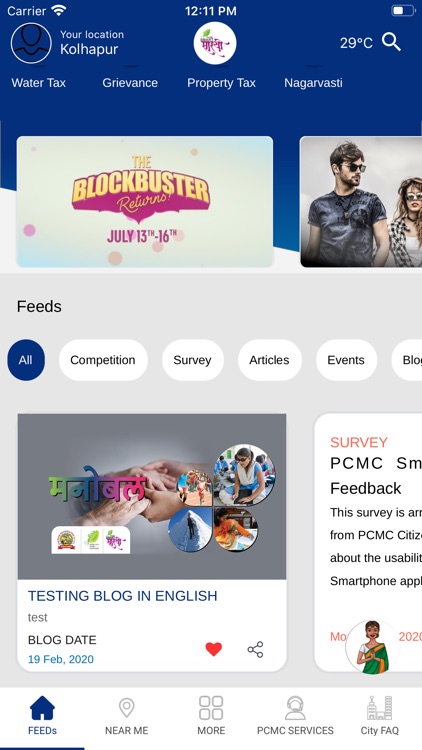Open the NEAR ME location tab
Viewport: 422px width, 750px height.
[126, 716]
